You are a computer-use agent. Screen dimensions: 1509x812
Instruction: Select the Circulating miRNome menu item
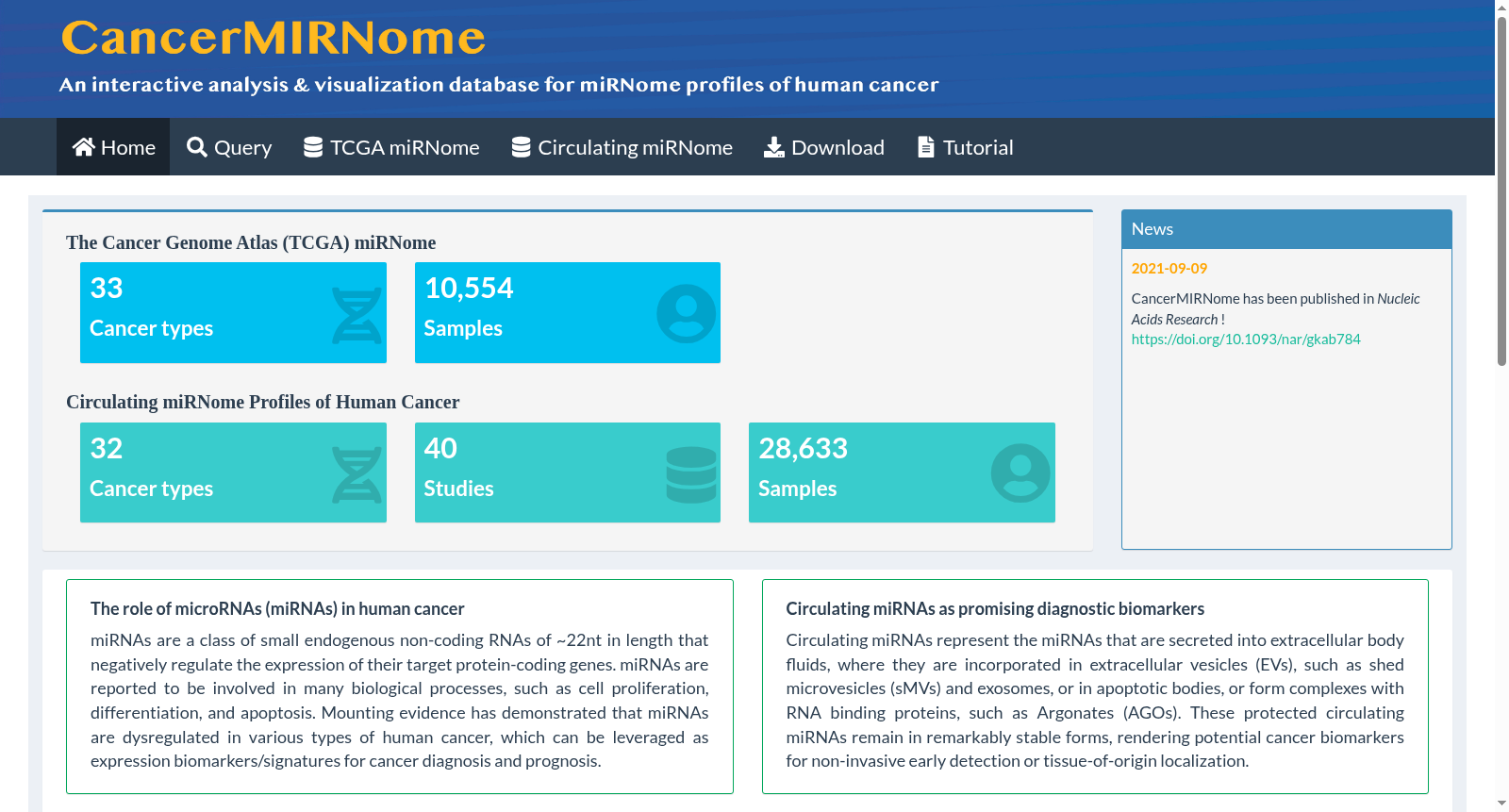coord(622,147)
